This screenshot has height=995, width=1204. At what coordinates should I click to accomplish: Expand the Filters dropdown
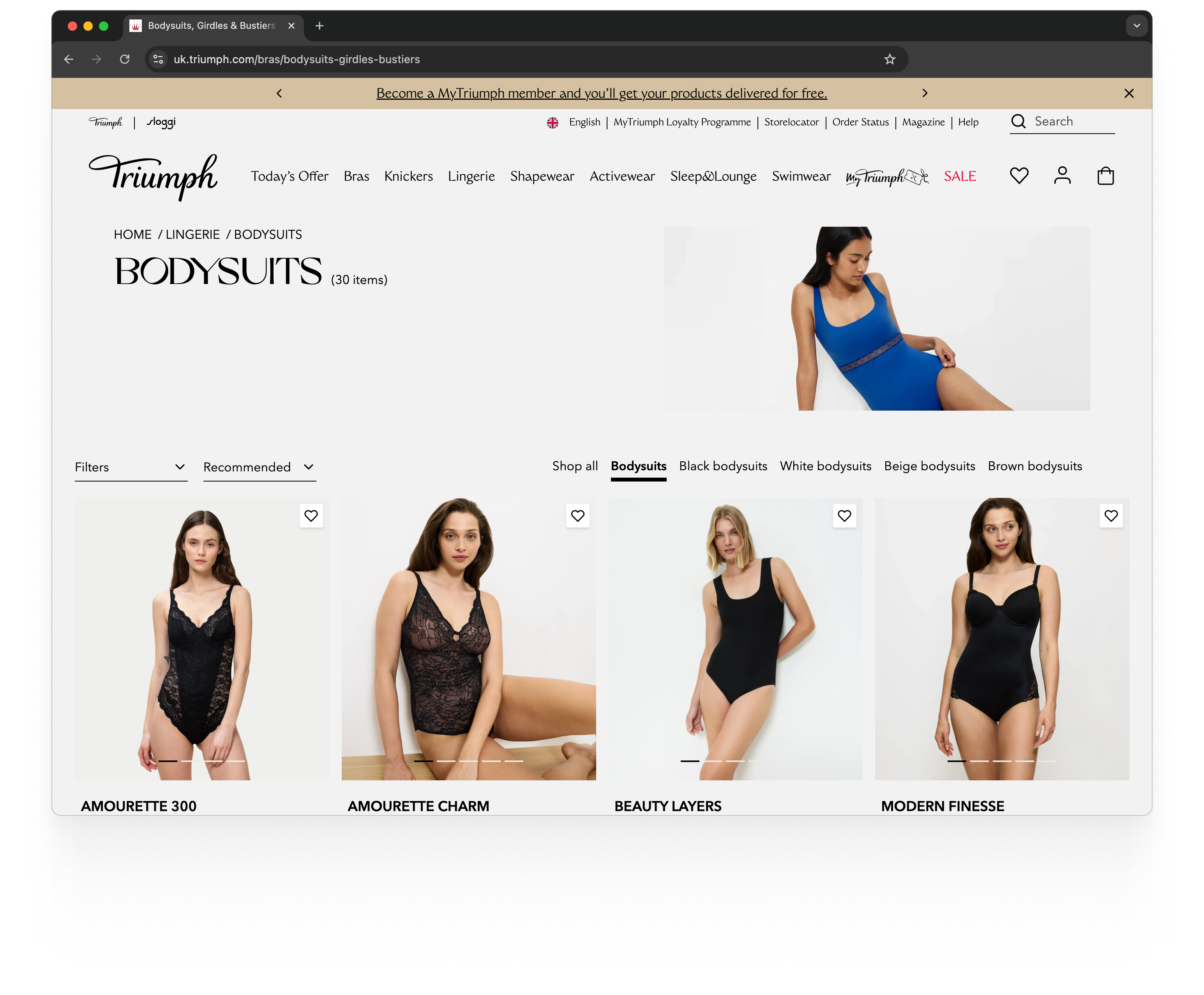point(131,468)
